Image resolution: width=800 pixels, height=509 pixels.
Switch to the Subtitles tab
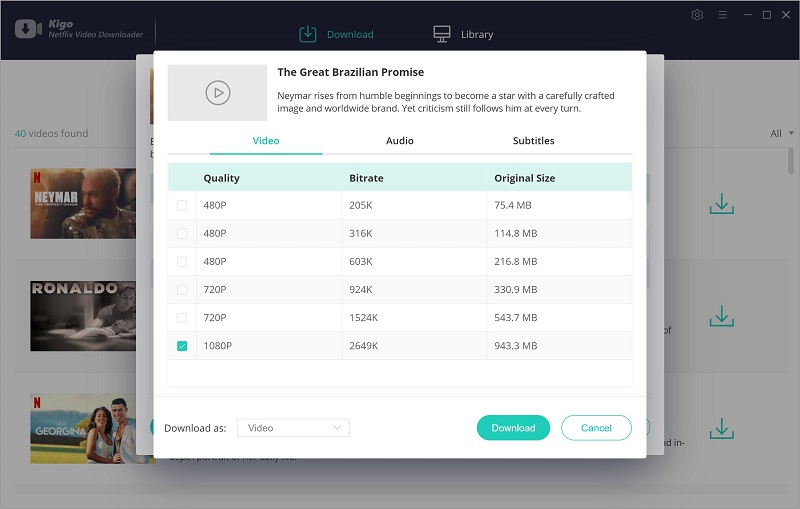click(533, 141)
